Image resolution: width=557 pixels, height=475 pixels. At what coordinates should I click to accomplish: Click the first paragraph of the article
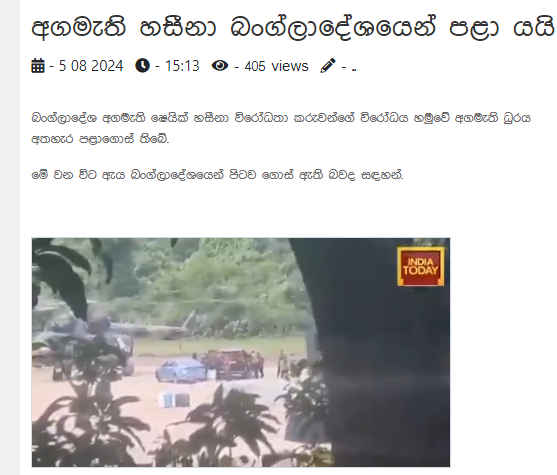(281, 128)
